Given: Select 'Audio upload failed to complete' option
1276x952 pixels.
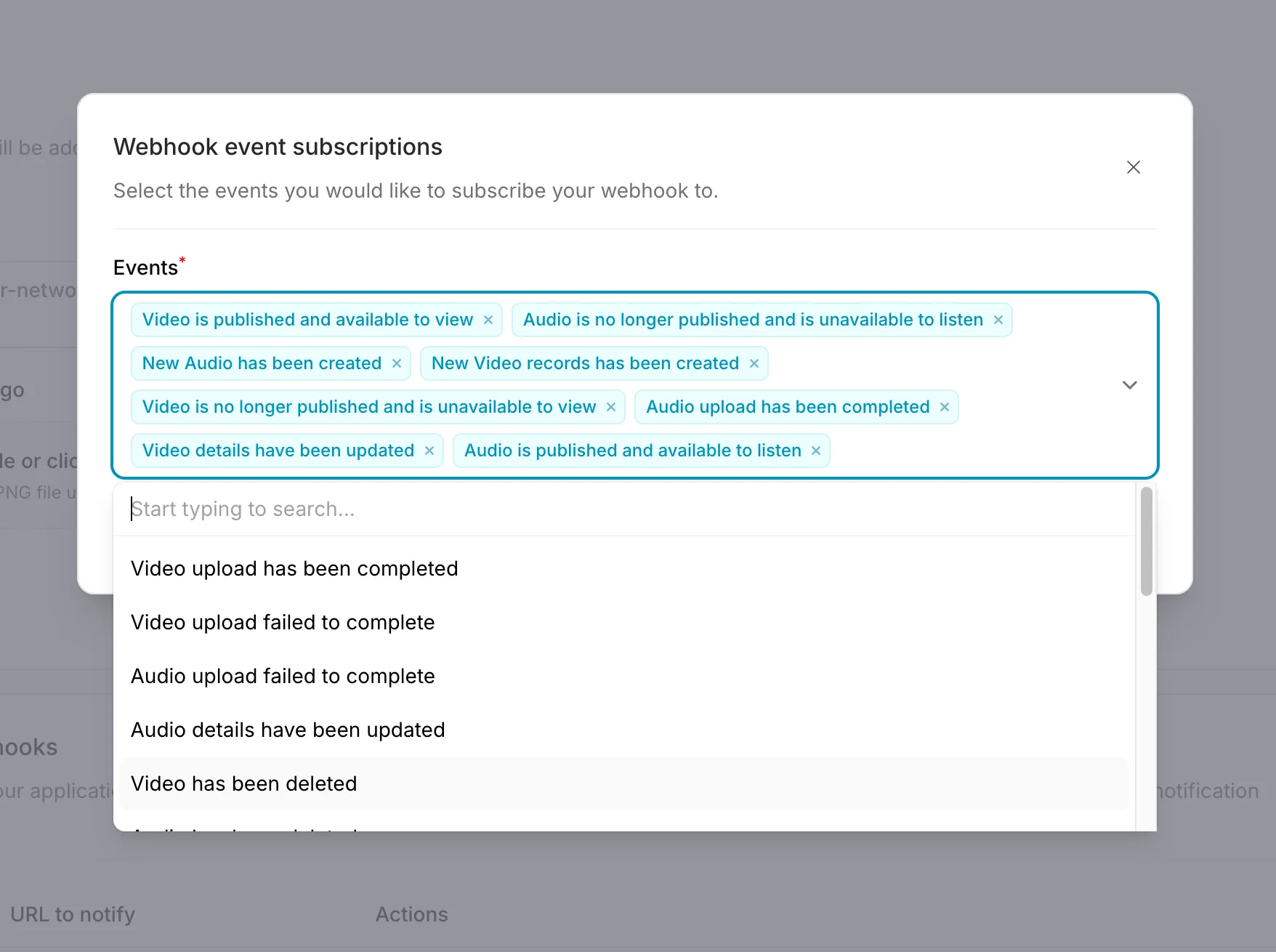Looking at the screenshot, I should coord(283,676).
